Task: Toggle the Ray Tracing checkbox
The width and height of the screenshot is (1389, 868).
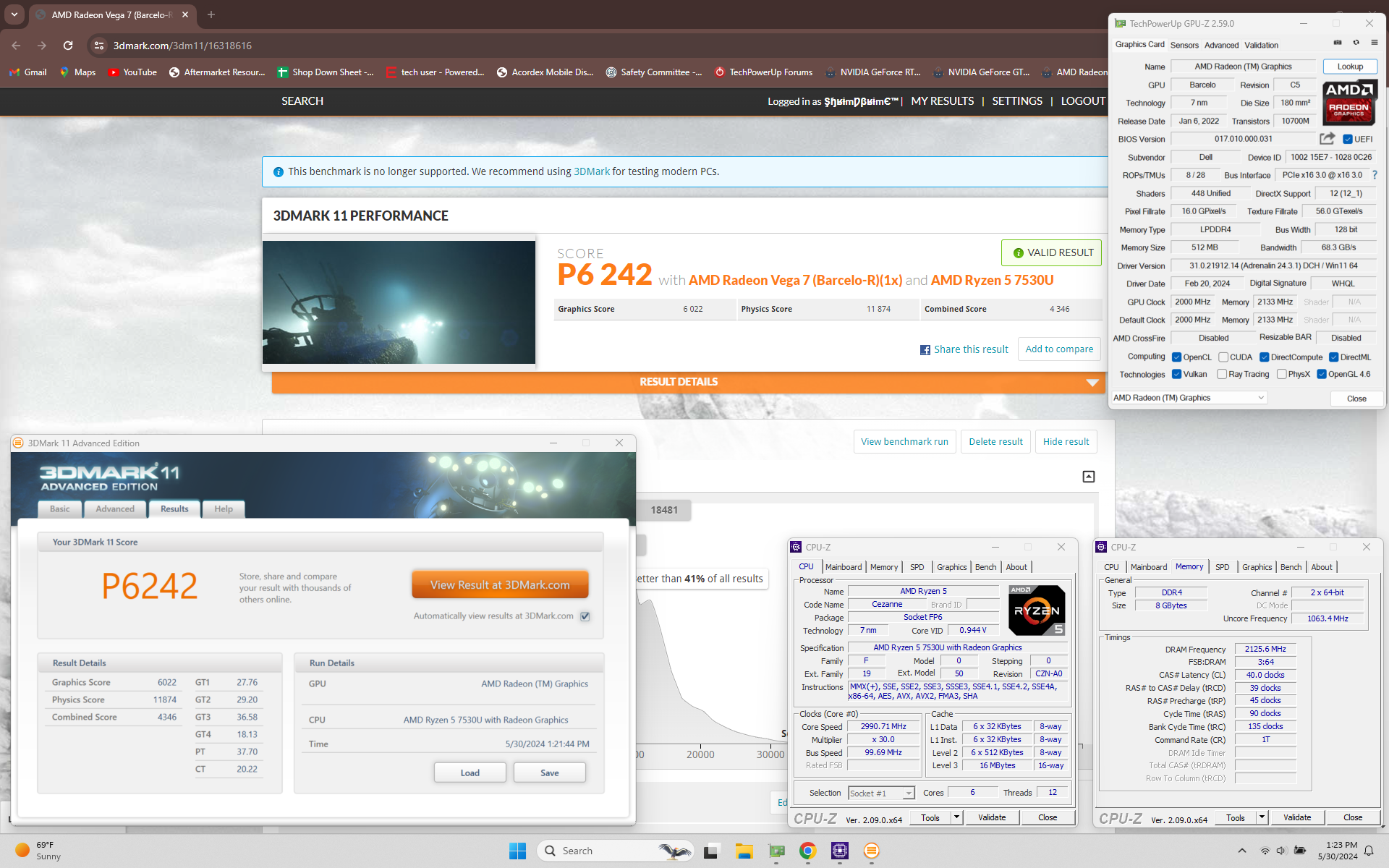Action: tap(1222, 374)
